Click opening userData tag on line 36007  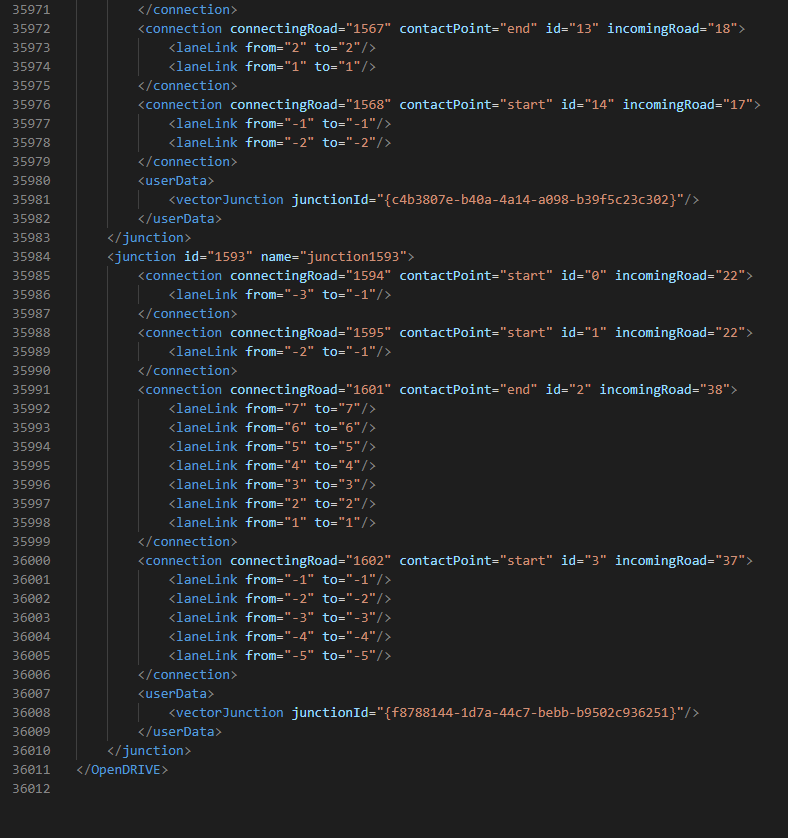[x=175, y=693]
